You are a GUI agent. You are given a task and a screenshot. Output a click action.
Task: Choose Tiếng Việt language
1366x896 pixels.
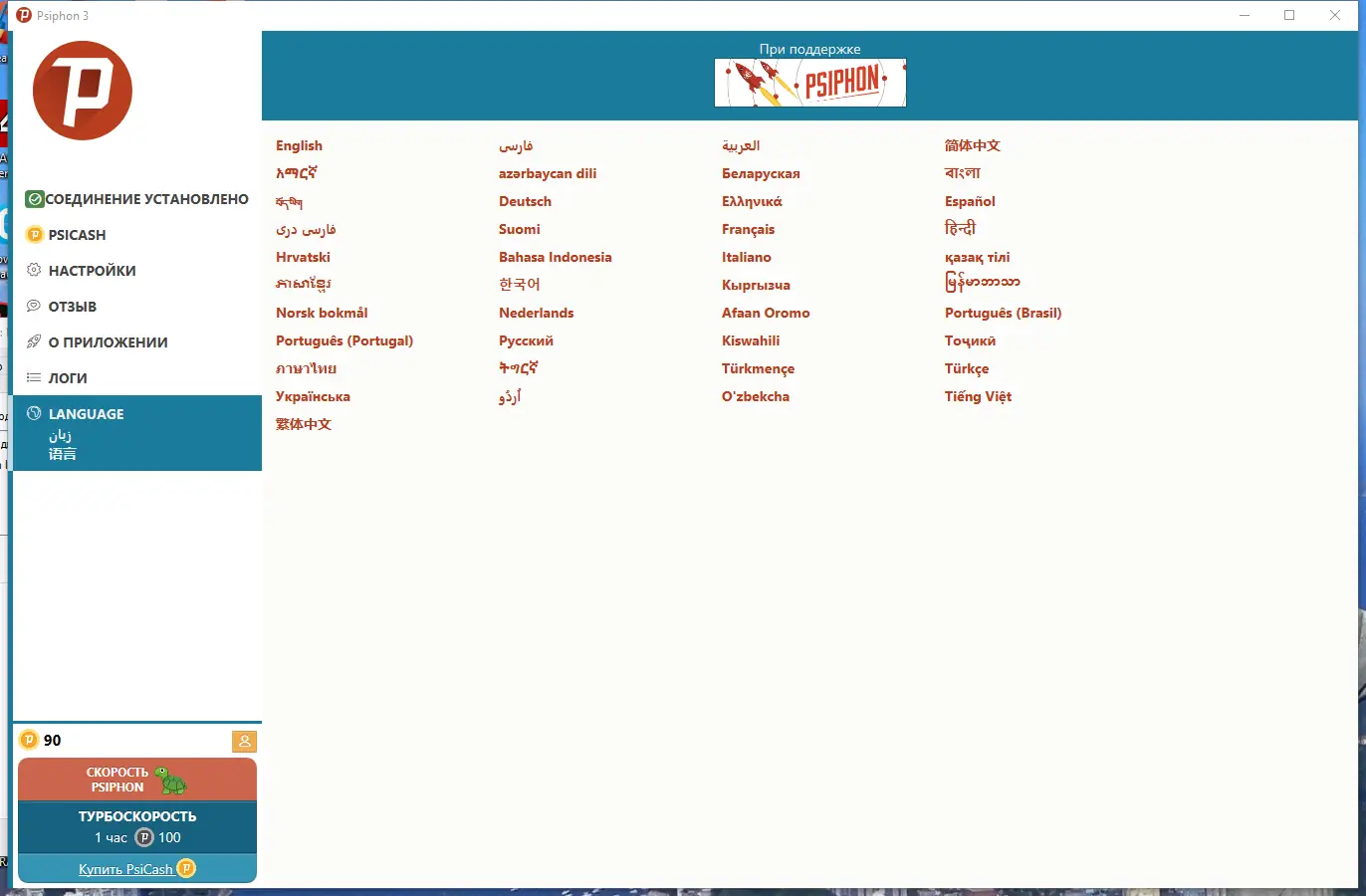pos(978,396)
